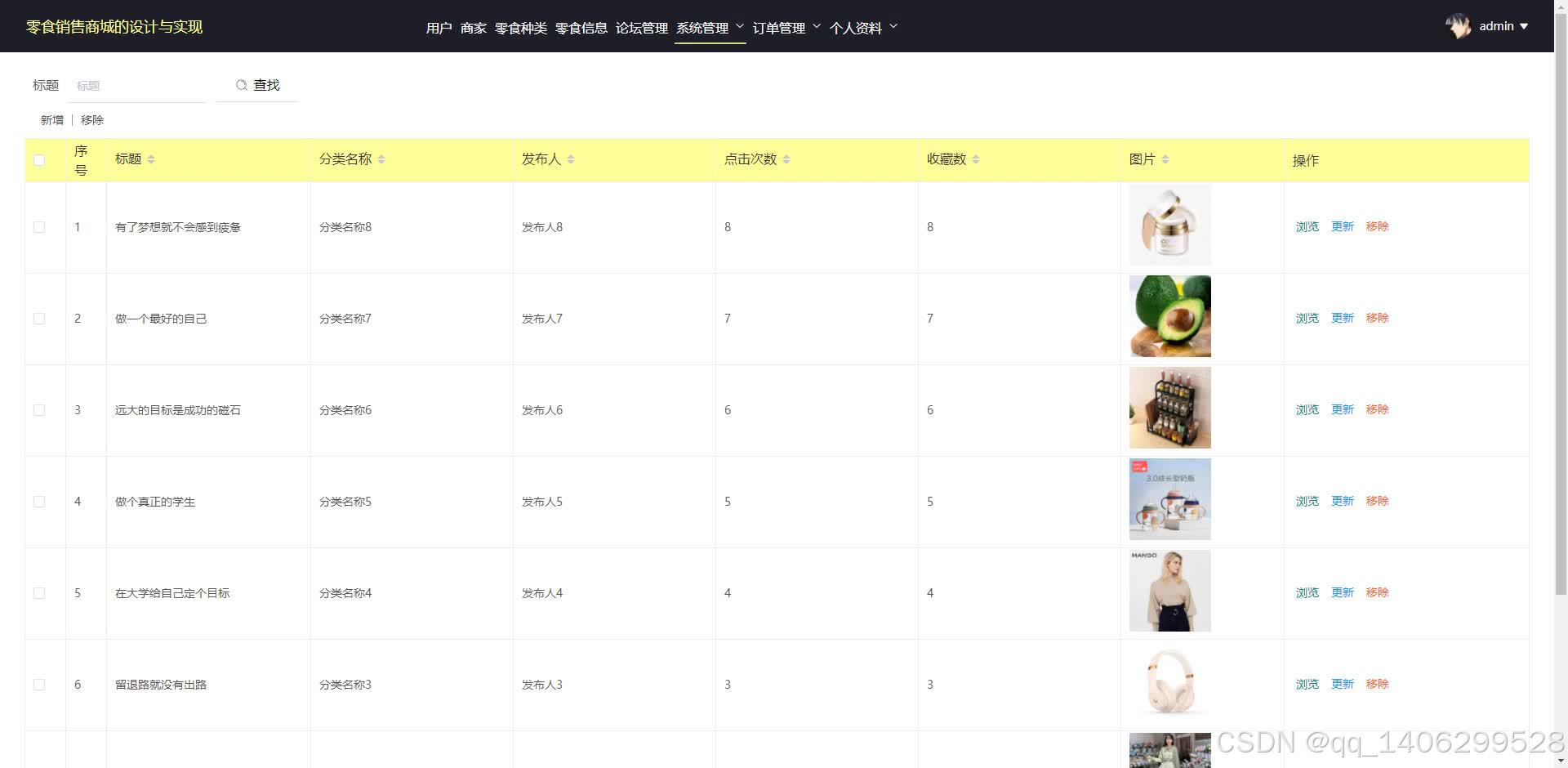The width and height of the screenshot is (1568, 768).
Task: Sort by the 点击次数 column arrows
Action: click(786, 159)
